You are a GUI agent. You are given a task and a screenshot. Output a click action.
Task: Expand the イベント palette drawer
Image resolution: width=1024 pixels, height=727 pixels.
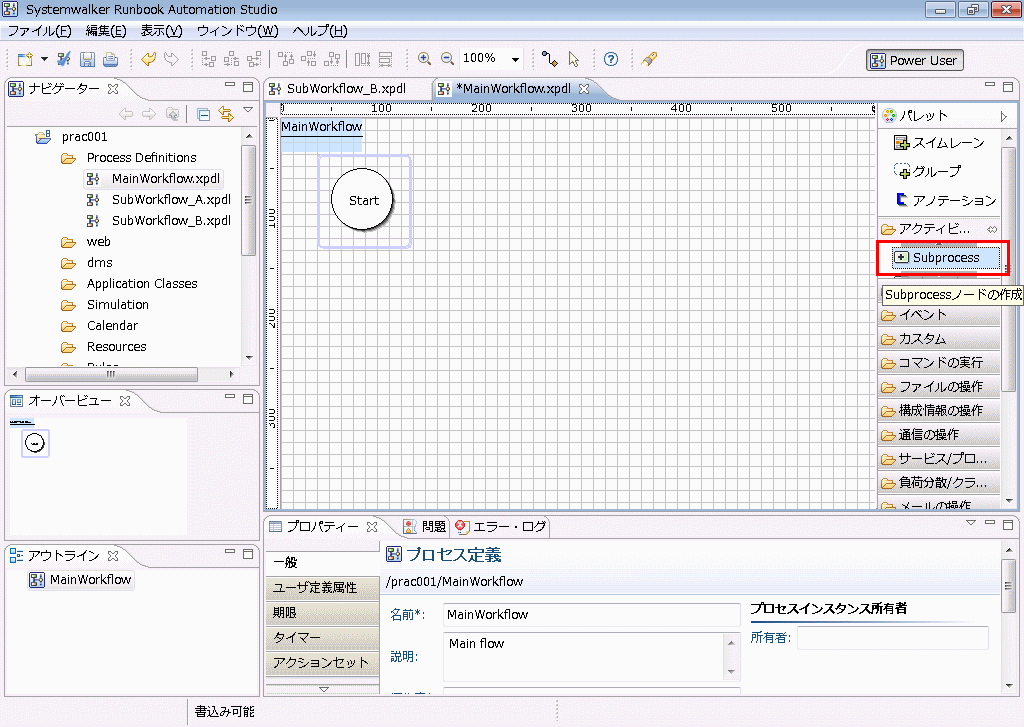[938, 315]
